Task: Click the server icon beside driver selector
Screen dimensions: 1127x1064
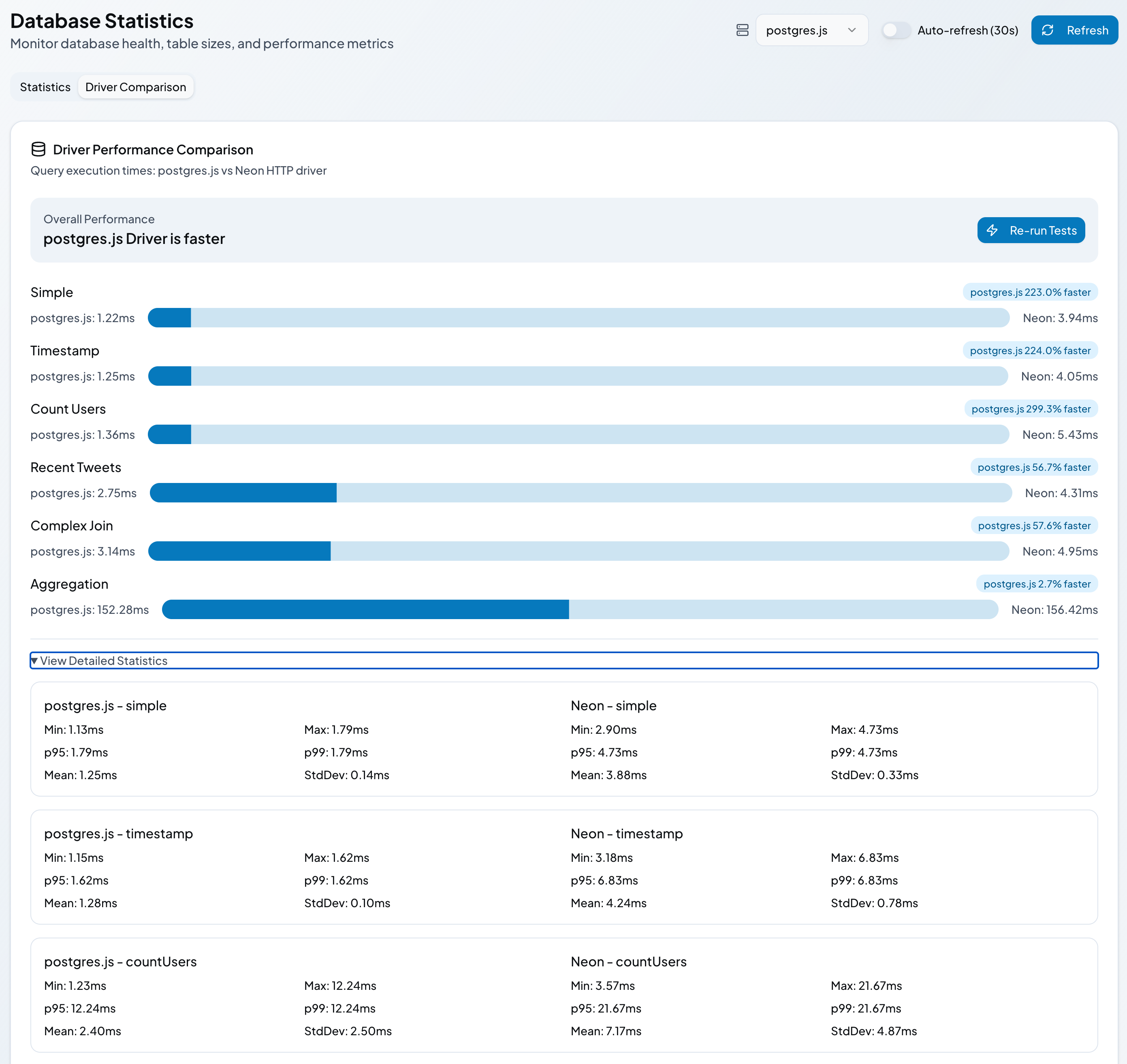Action: 742,30
